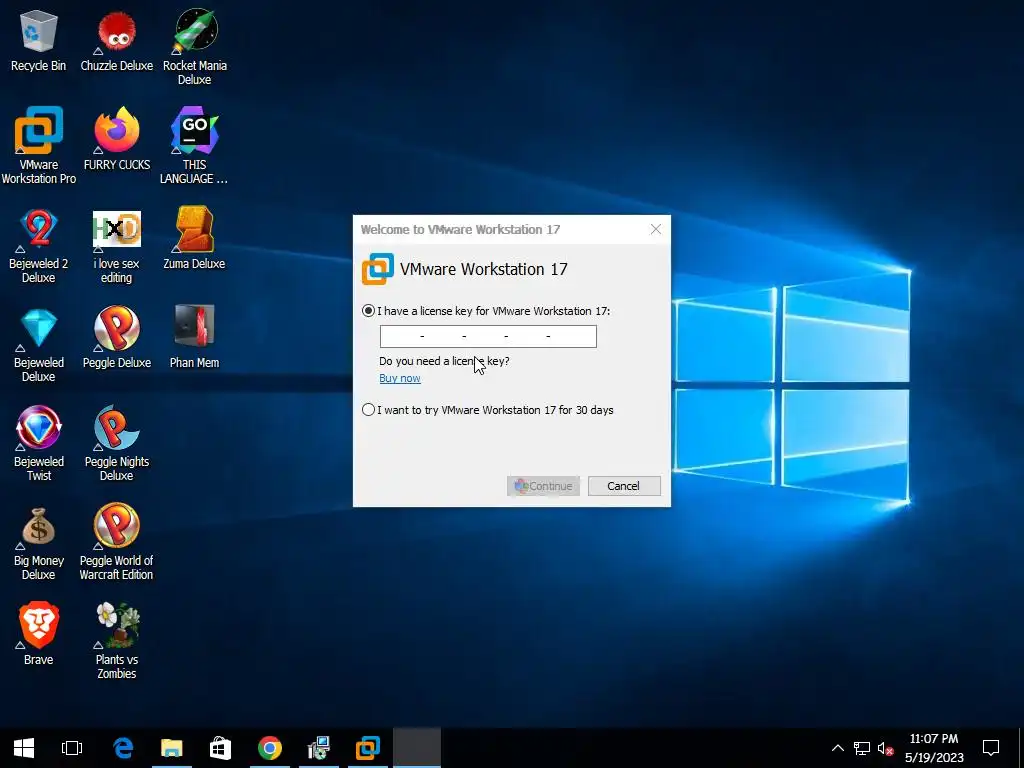1024x768 pixels.
Task: Close the Welcome to VMware dialog
Action: click(x=656, y=229)
